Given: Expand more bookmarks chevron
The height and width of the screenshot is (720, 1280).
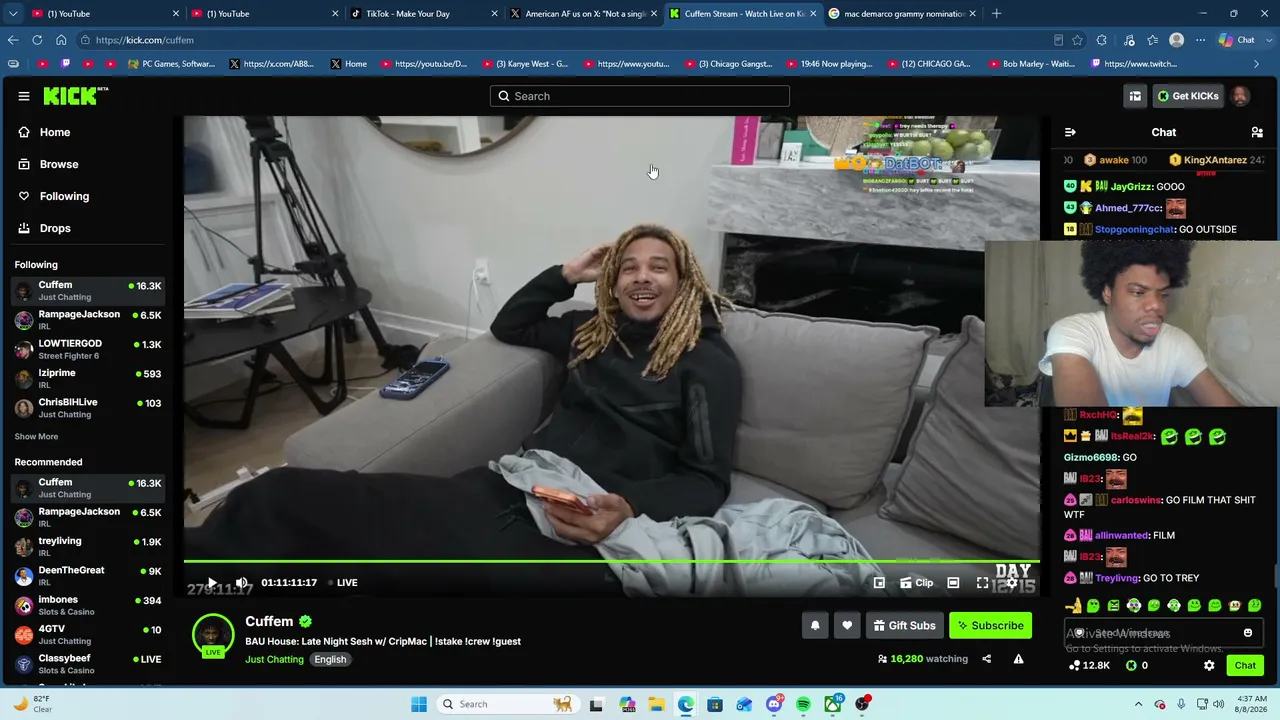Looking at the screenshot, I should coord(1256,64).
